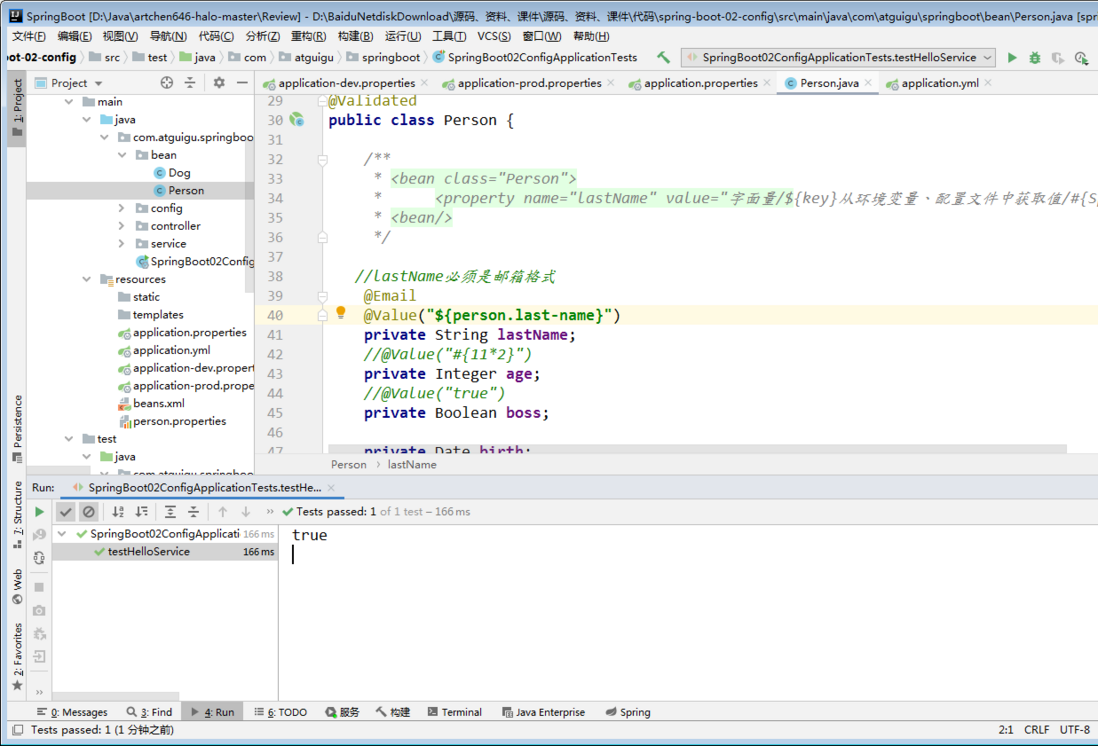The image size is (1098, 746).
Task: Start debugging with the bug icon
Action: 1035,57
